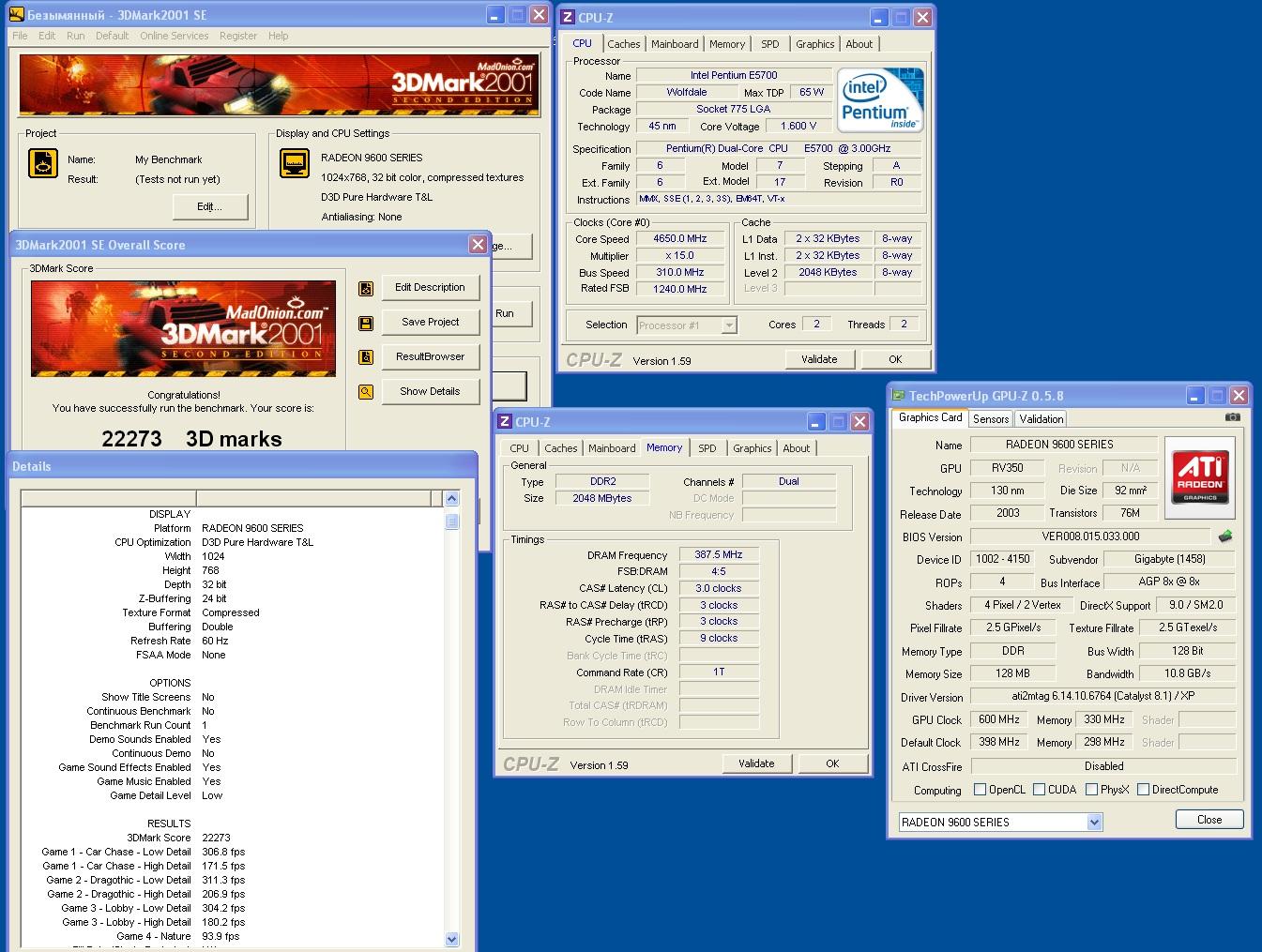Screen dimensions: 1262x952
Task: Toggle the DirectCompute checkbox in GPU-Z
Action: (1143, 790)
